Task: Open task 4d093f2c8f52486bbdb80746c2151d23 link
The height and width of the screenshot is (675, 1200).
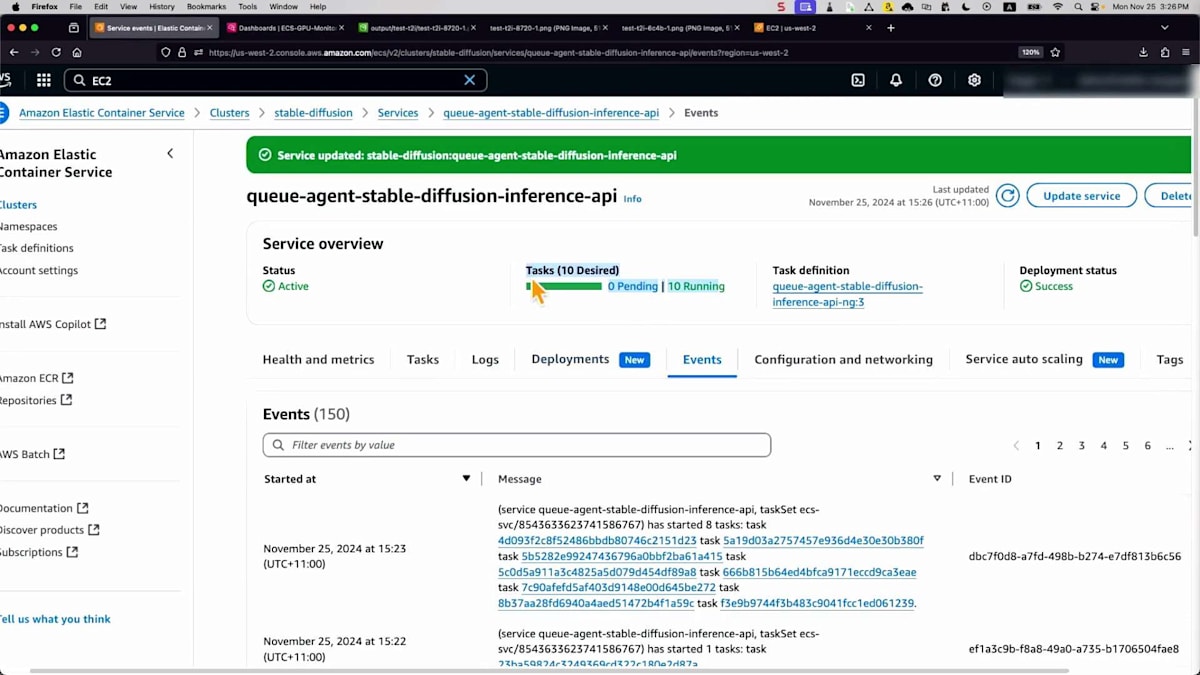Action: click(597, 541)
